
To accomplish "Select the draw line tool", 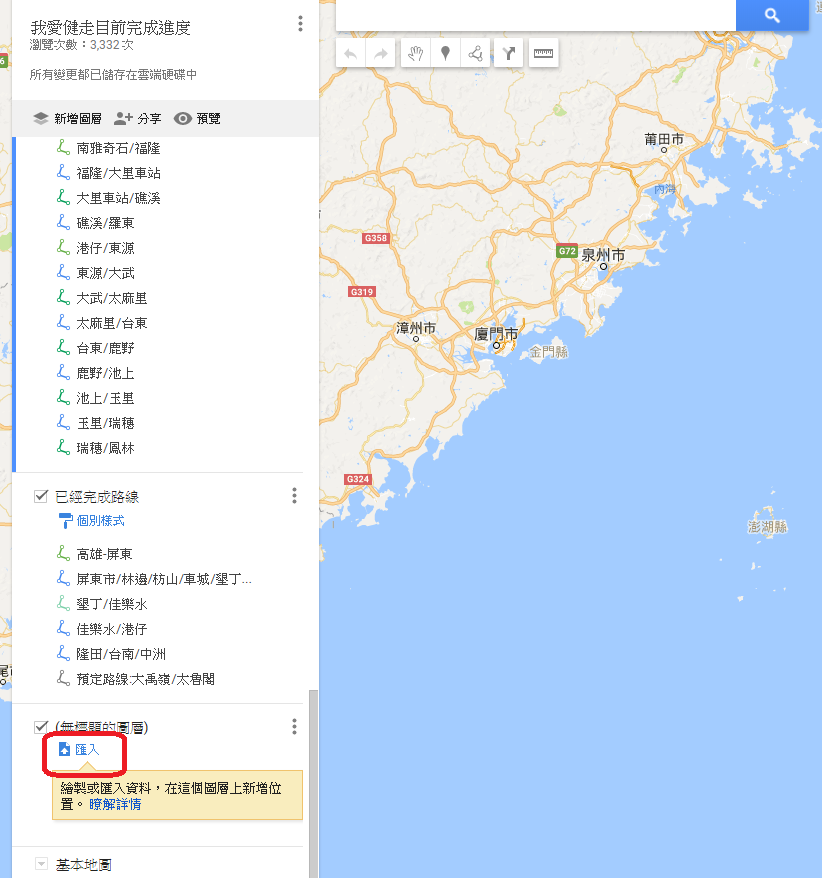I will 475,53.
